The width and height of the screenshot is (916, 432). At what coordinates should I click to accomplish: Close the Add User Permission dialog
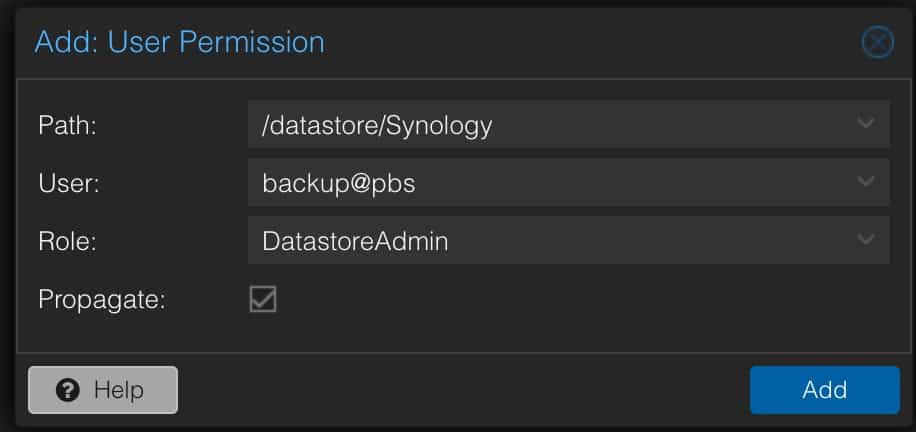(877, 43)
